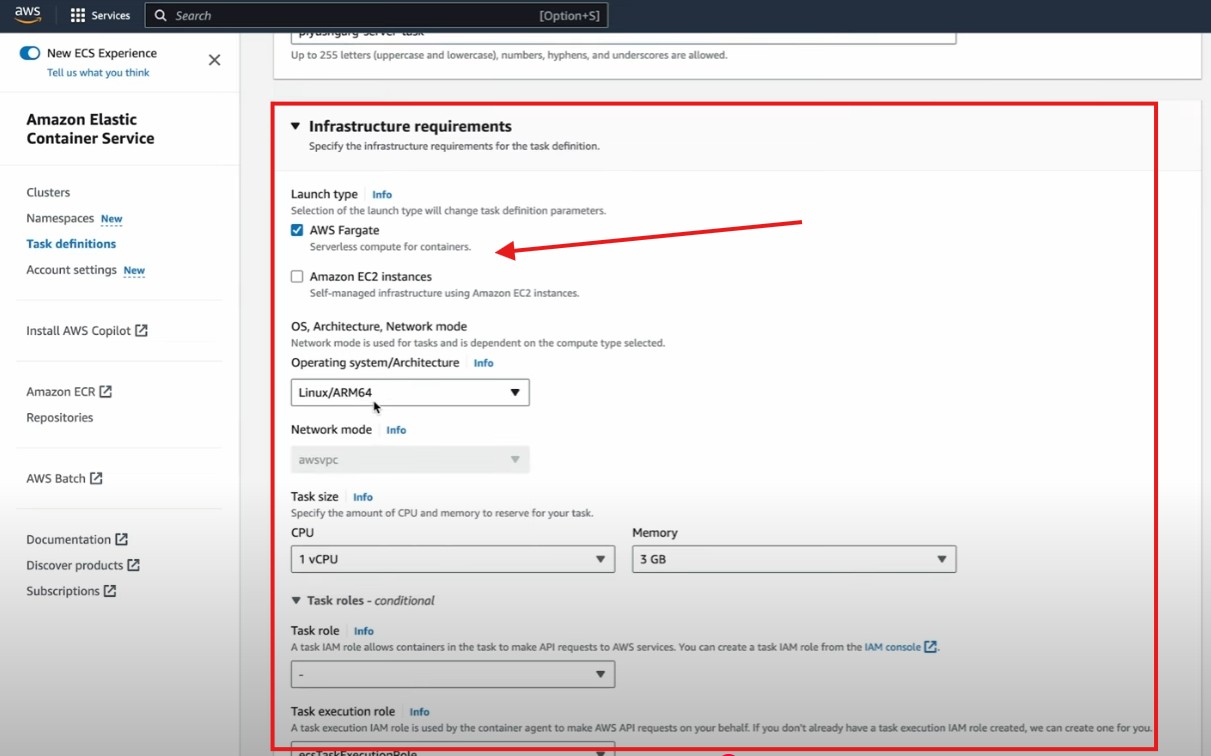
Task: Open the Memory 3 GB dropdown
Action: point(793,559)
